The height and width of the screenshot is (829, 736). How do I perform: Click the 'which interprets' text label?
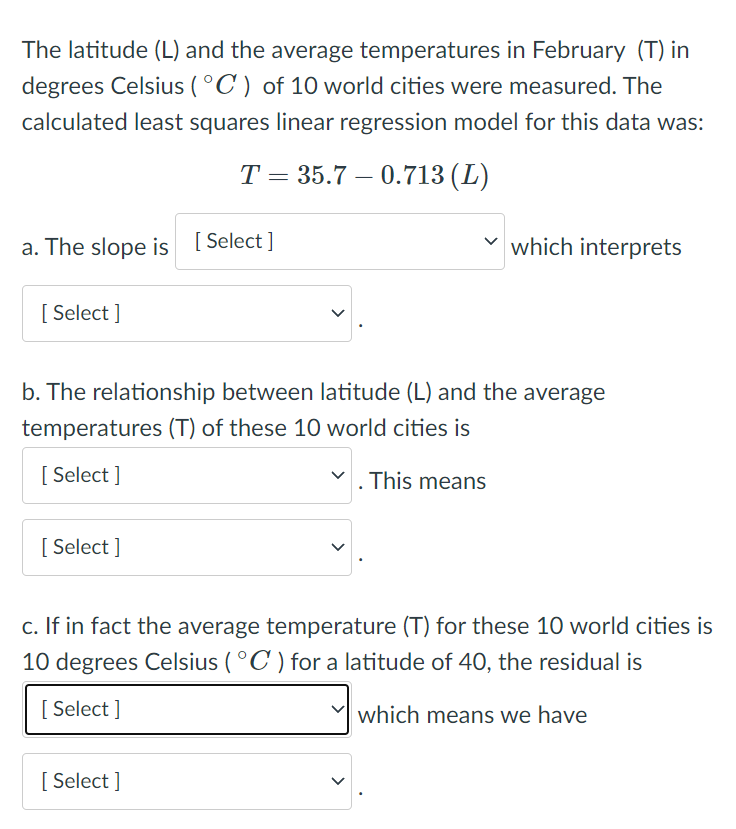[x=595, y=247]
